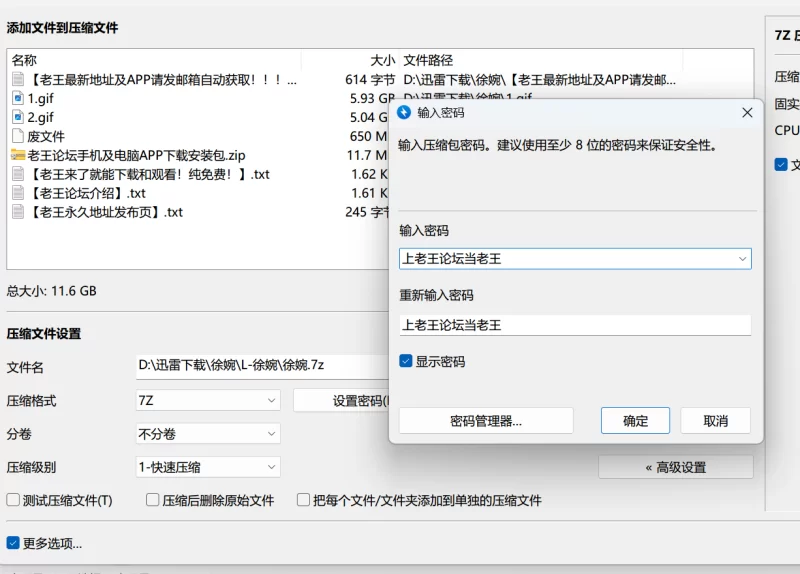The height and width of the screenshot is (574, 800).
Task: Click the 总大小: 11.6 GB label
Action: (52, 291)
